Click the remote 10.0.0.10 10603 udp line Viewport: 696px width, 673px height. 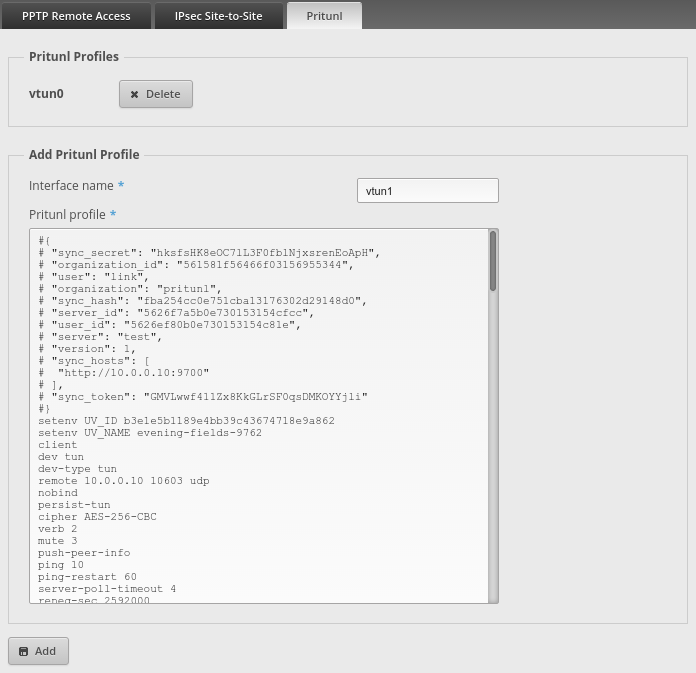tap(124, 480)
